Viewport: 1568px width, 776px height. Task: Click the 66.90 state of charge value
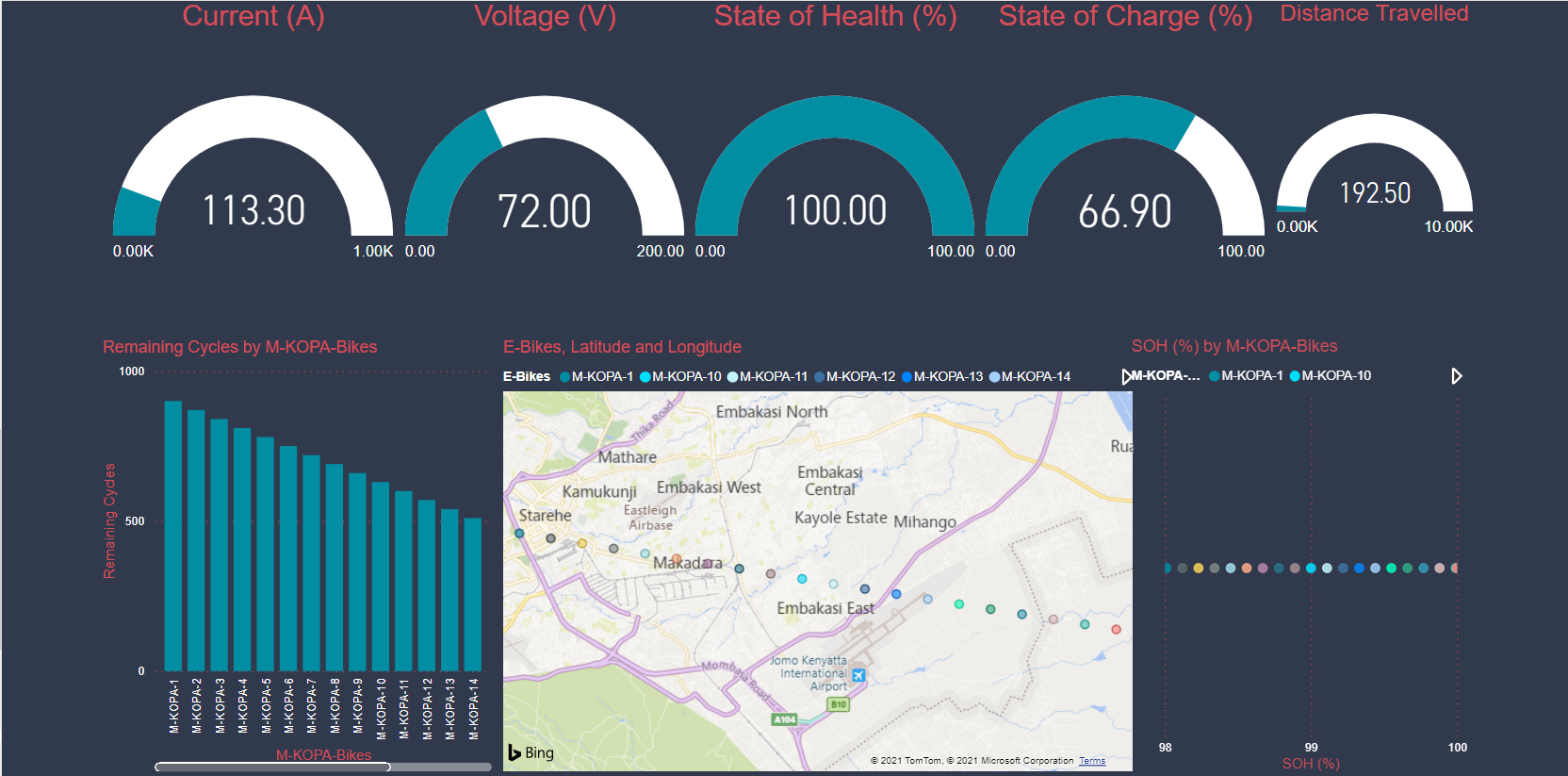(x=1125, y=211)
